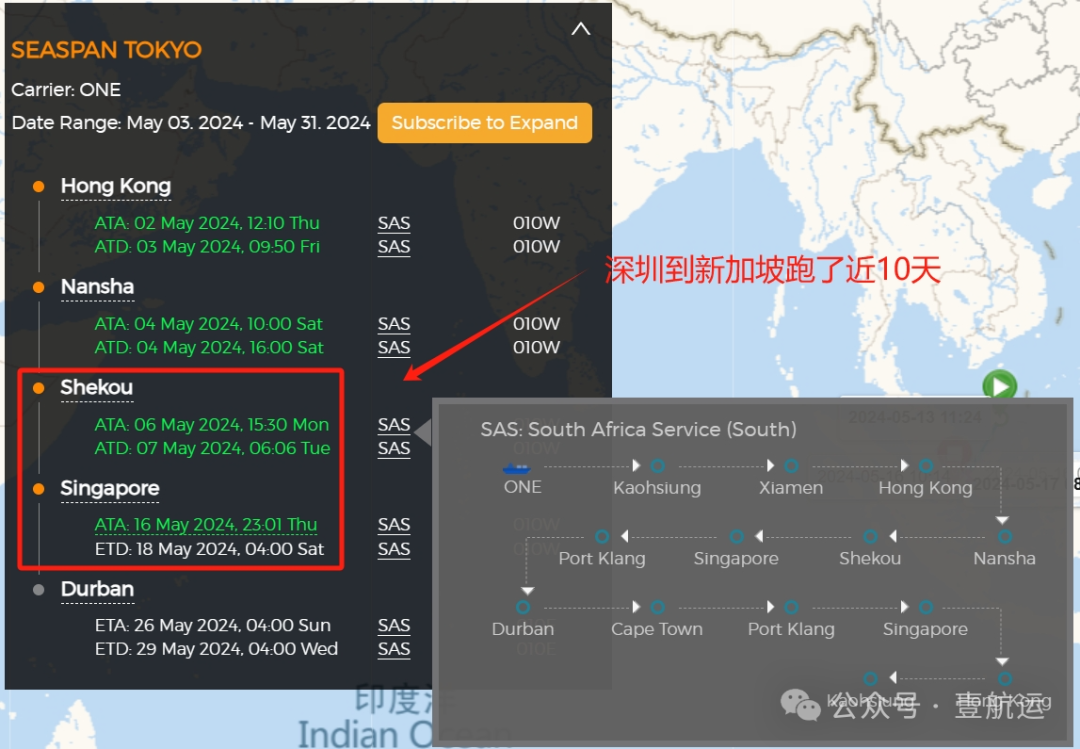Click the Cape Town stop circle
Screen dimensions: 1080x749
658,607
